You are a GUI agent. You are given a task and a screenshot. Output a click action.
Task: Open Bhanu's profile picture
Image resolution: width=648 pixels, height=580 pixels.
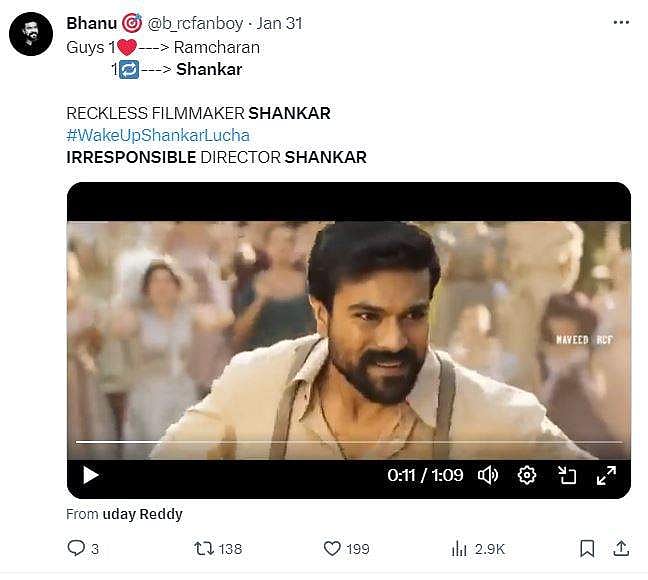[30, 34]
